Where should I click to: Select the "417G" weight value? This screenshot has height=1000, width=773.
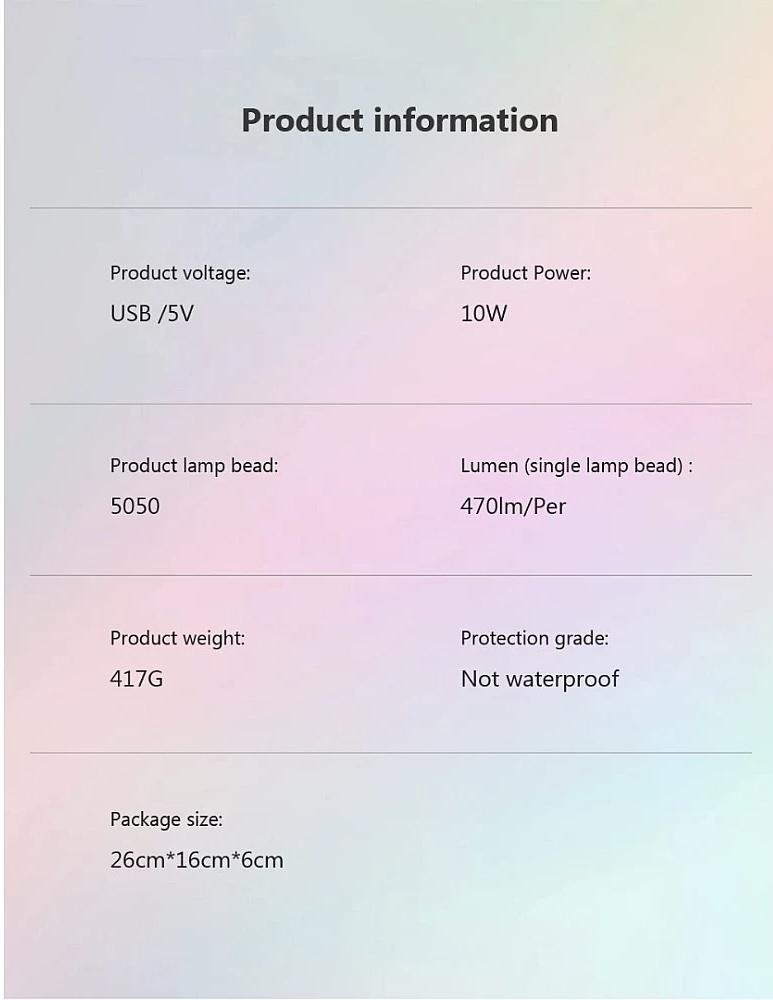[136, 679]
